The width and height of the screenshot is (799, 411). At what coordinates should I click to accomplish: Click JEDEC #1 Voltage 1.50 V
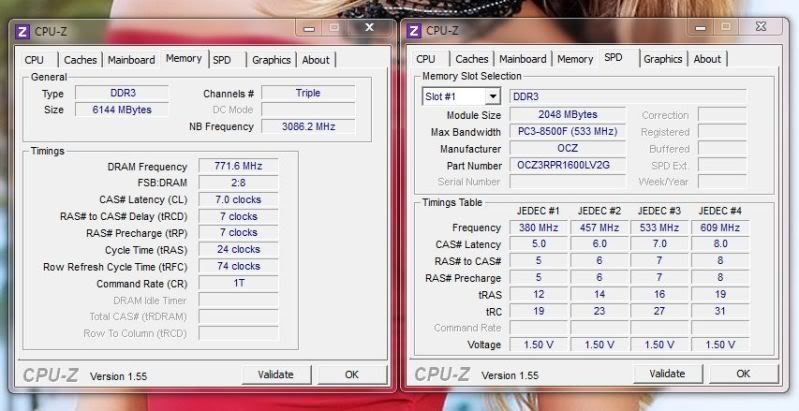click(539, 344)
